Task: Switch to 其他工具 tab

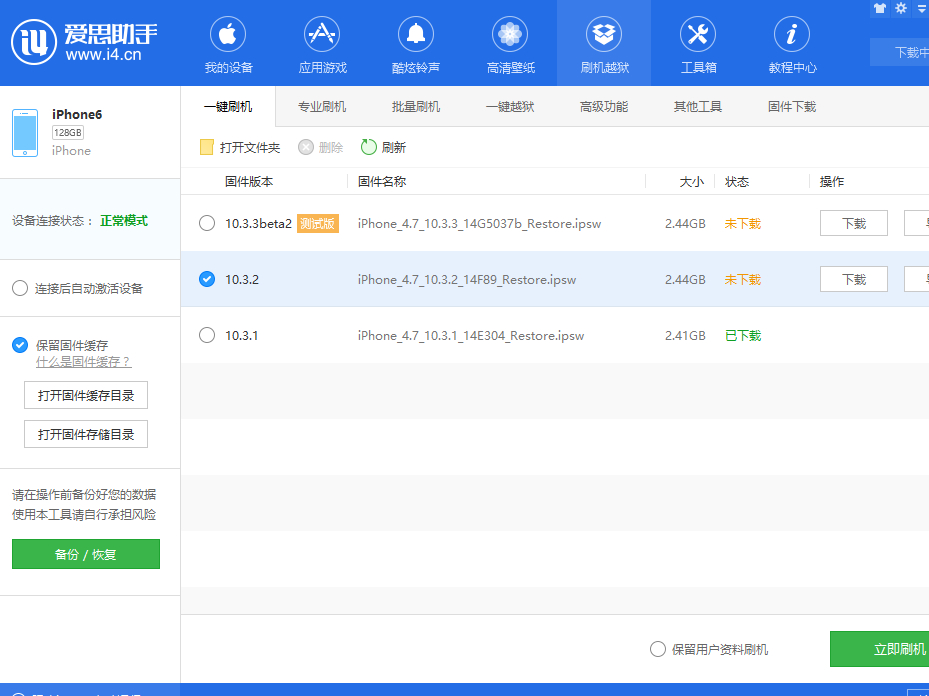Action: pos(698,107)
